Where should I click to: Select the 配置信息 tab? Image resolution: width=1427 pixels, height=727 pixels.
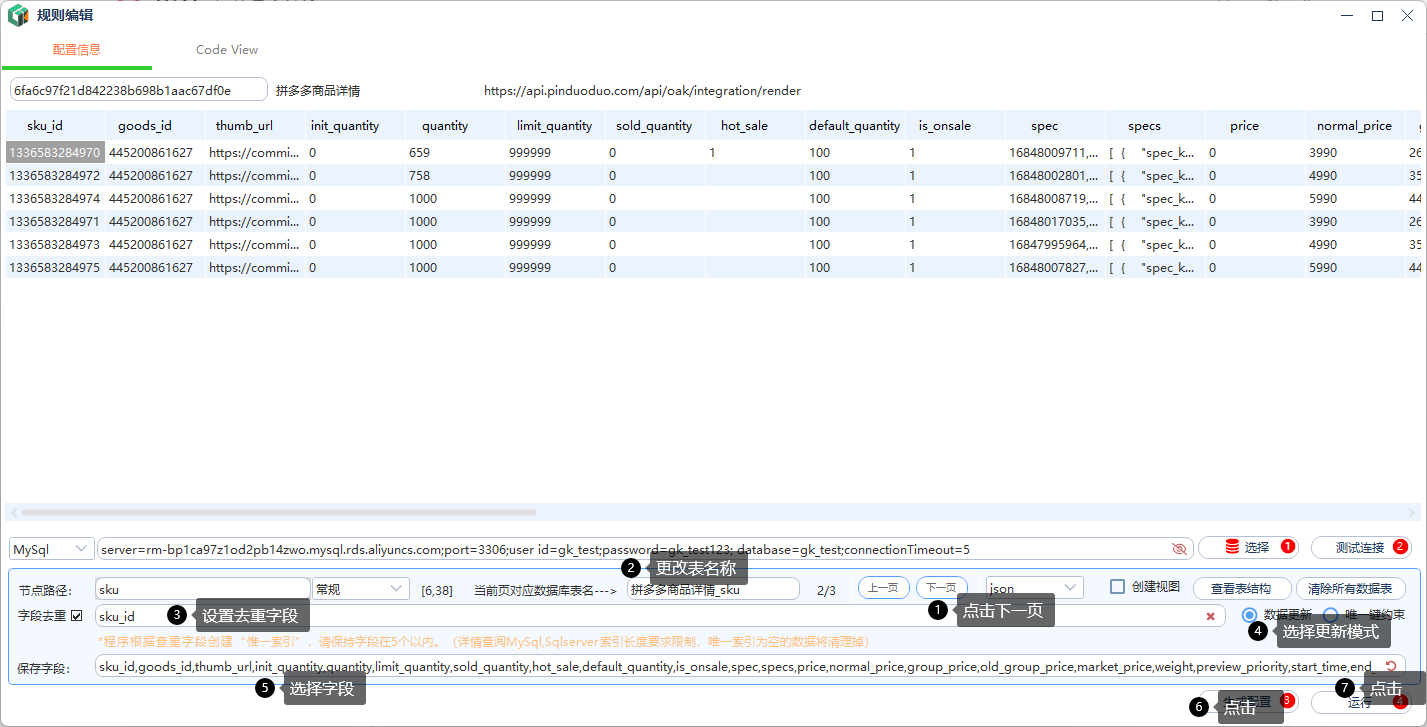pyautogui.click(x=77, y=50)
